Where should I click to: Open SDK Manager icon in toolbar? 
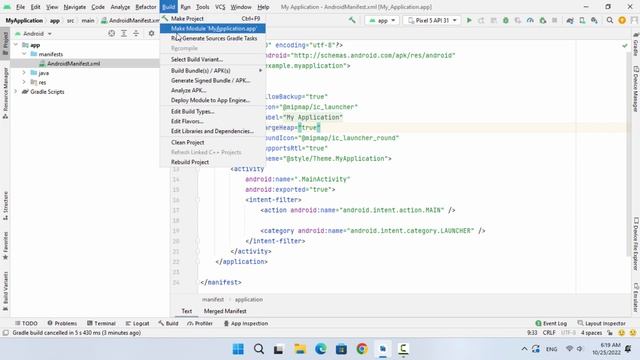(594, 20)
